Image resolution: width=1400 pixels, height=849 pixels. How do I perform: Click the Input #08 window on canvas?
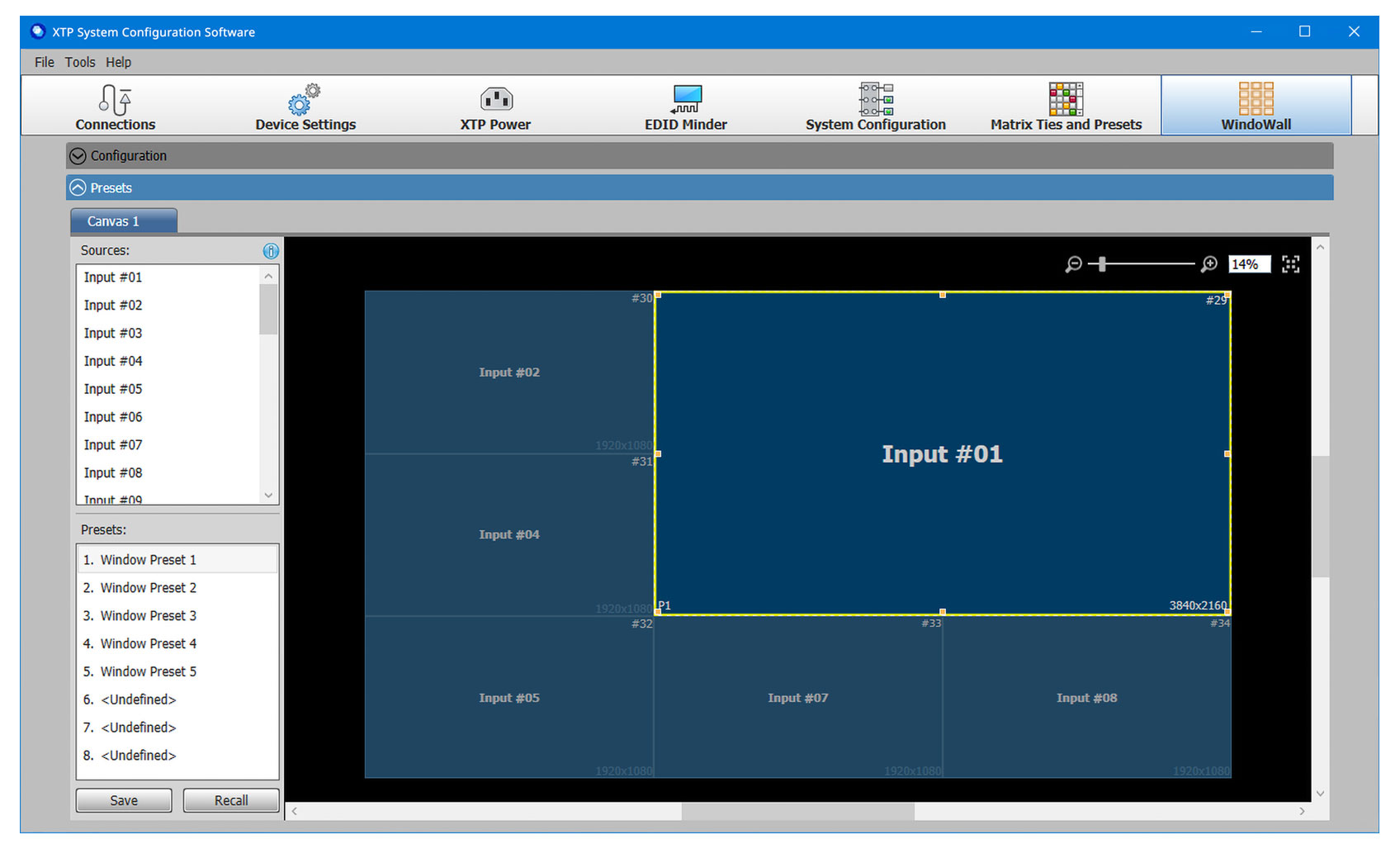click(x=1087, y=698)
